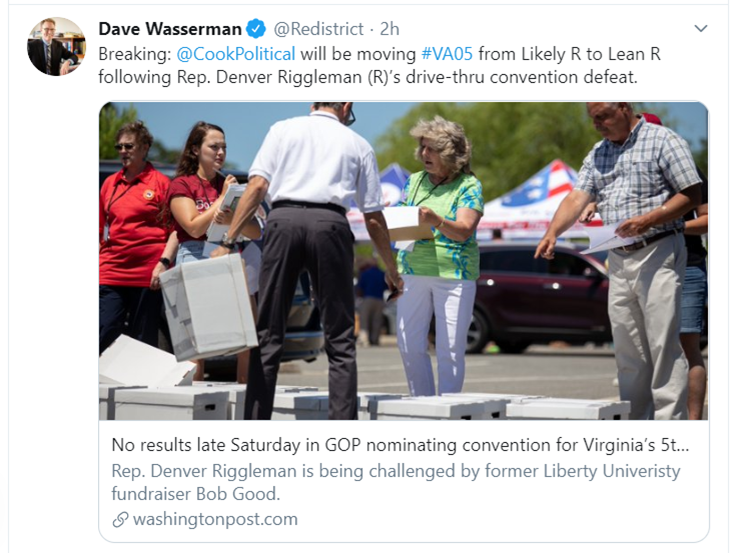The width and height of the screenshot is (734, 553).
Task: Open the washingtonpost.com source link
Action: click(x=215, y=519)
